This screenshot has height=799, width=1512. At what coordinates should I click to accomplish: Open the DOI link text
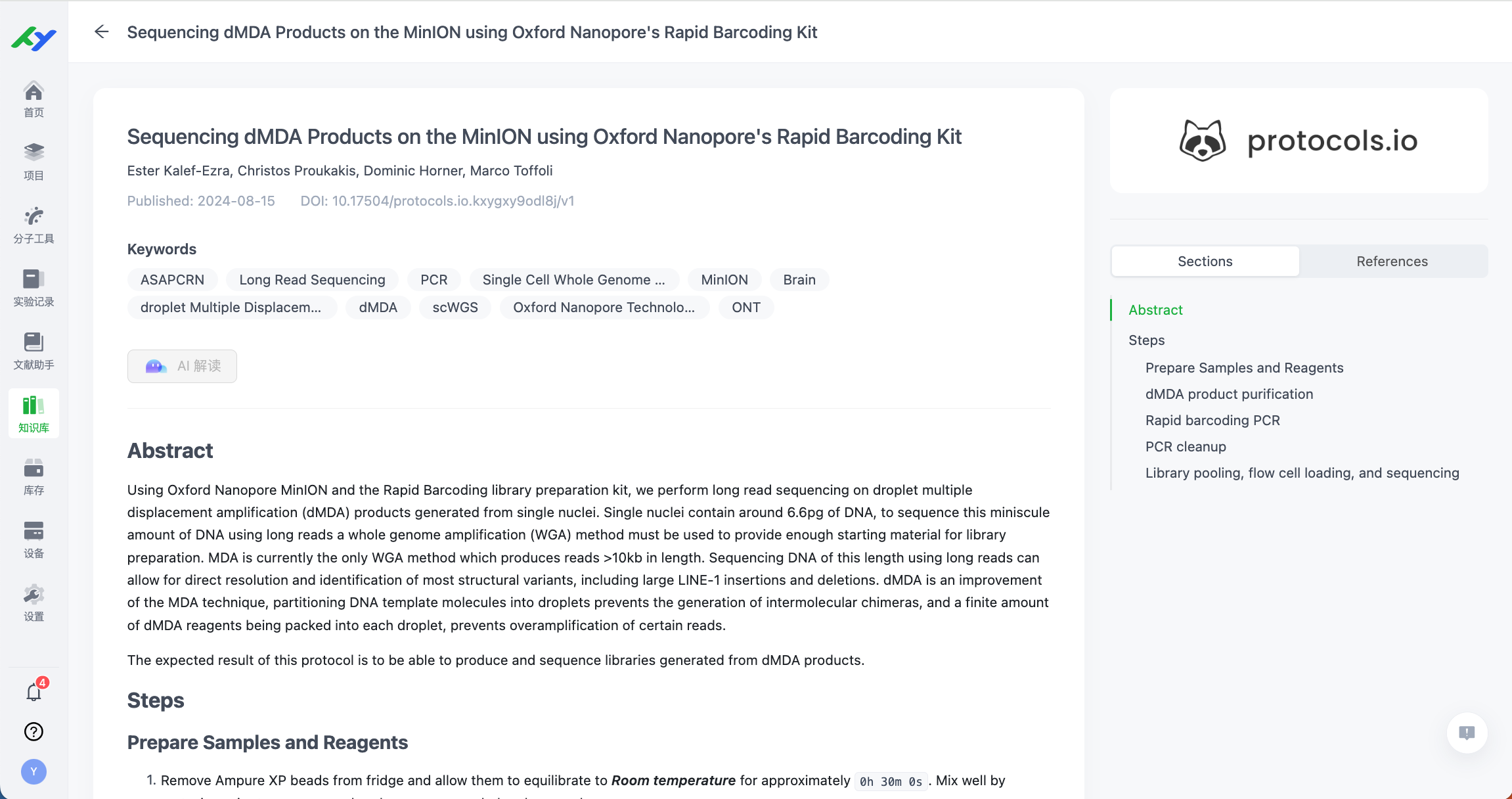coord(437,201)
